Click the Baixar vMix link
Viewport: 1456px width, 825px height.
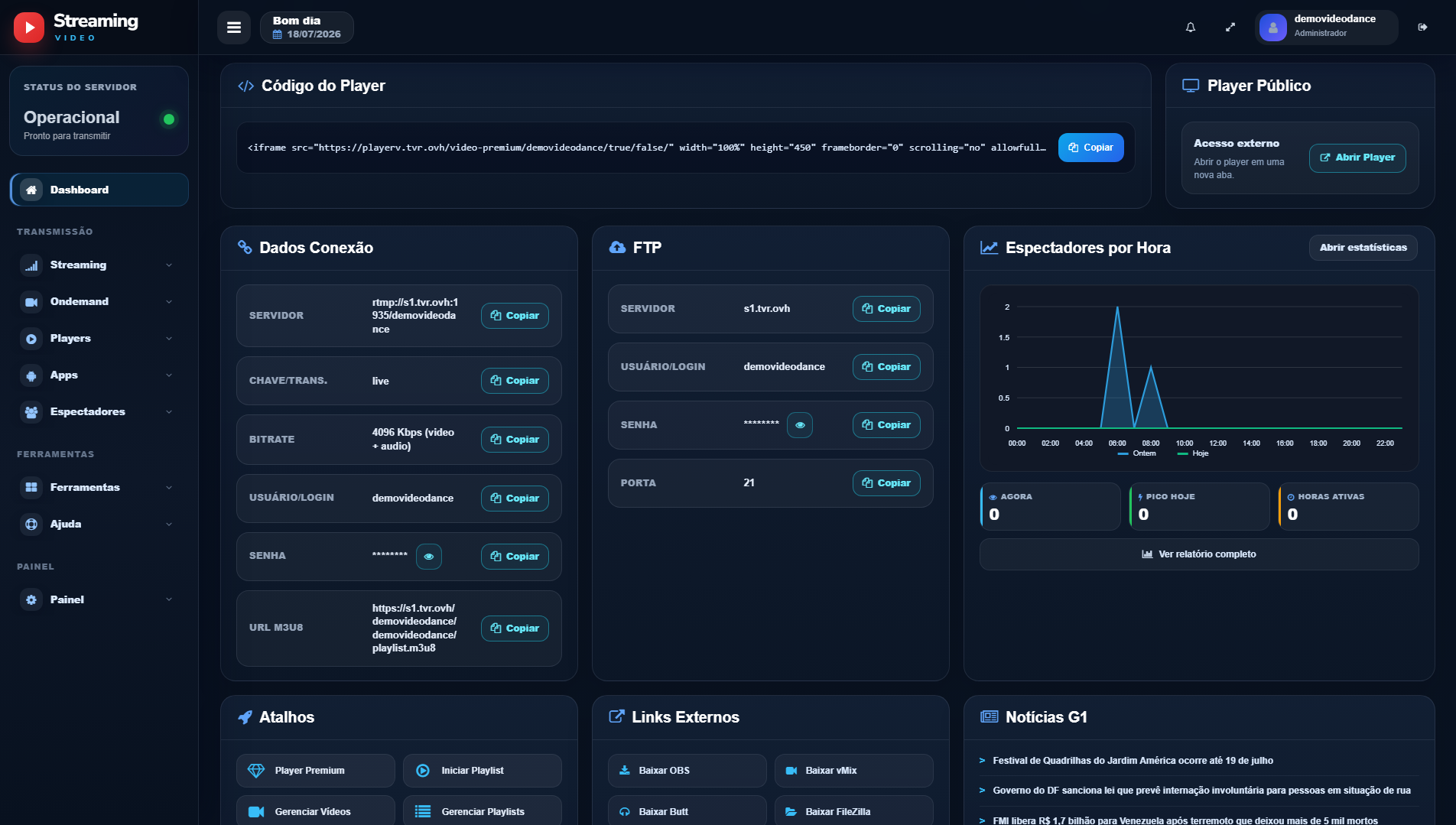[854, 771]
